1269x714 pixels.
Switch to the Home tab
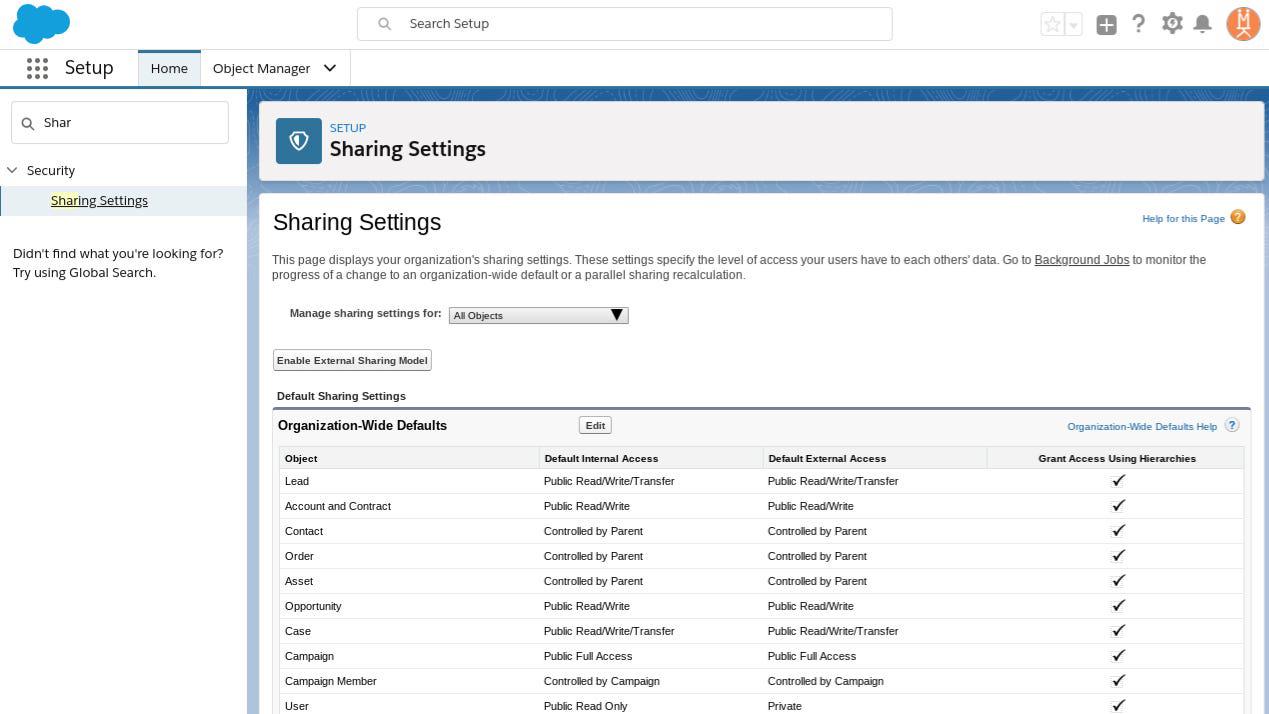[x=169, y=68]
